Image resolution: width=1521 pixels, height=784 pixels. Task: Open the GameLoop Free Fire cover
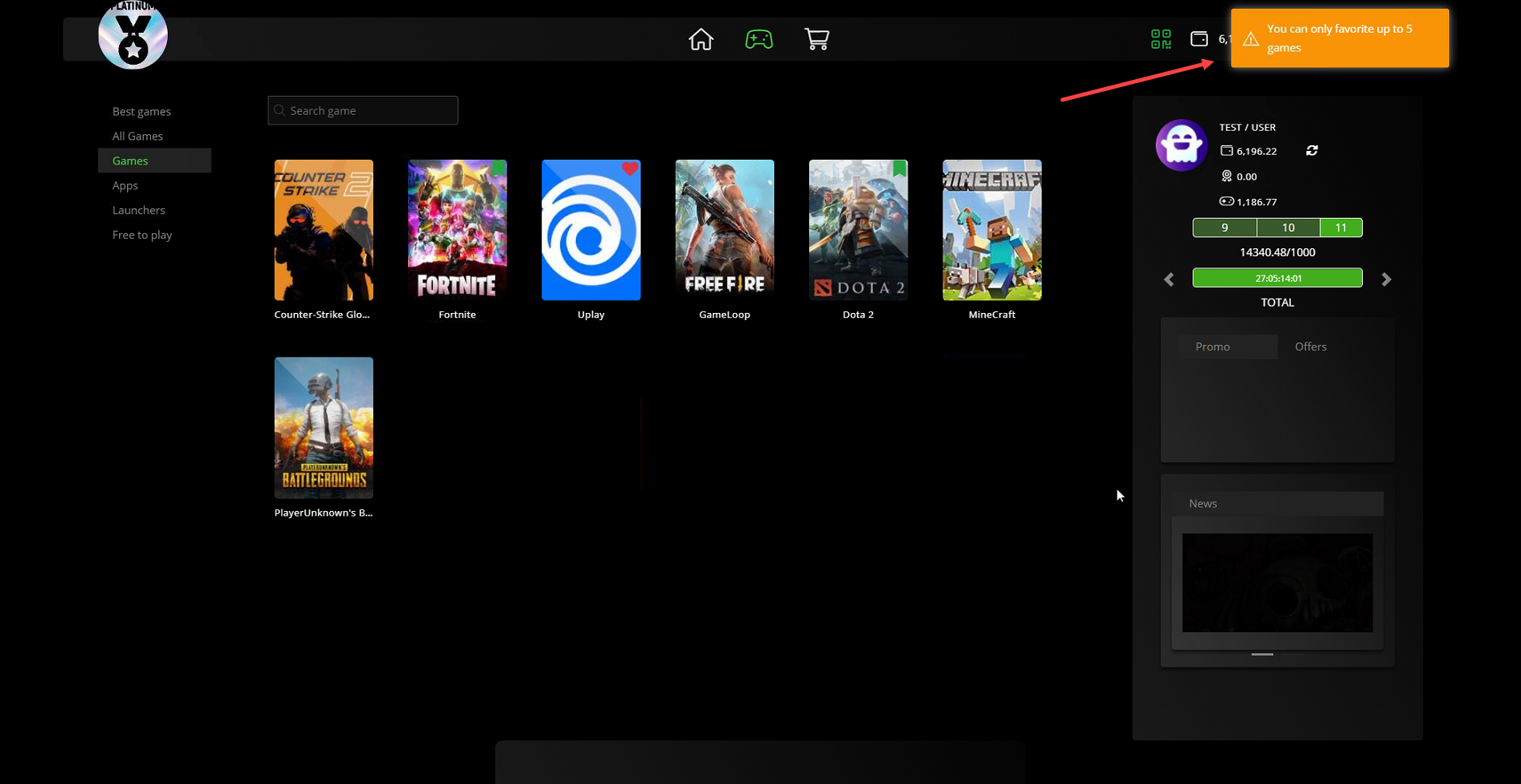pyautogui.click(x=725, y=230)
